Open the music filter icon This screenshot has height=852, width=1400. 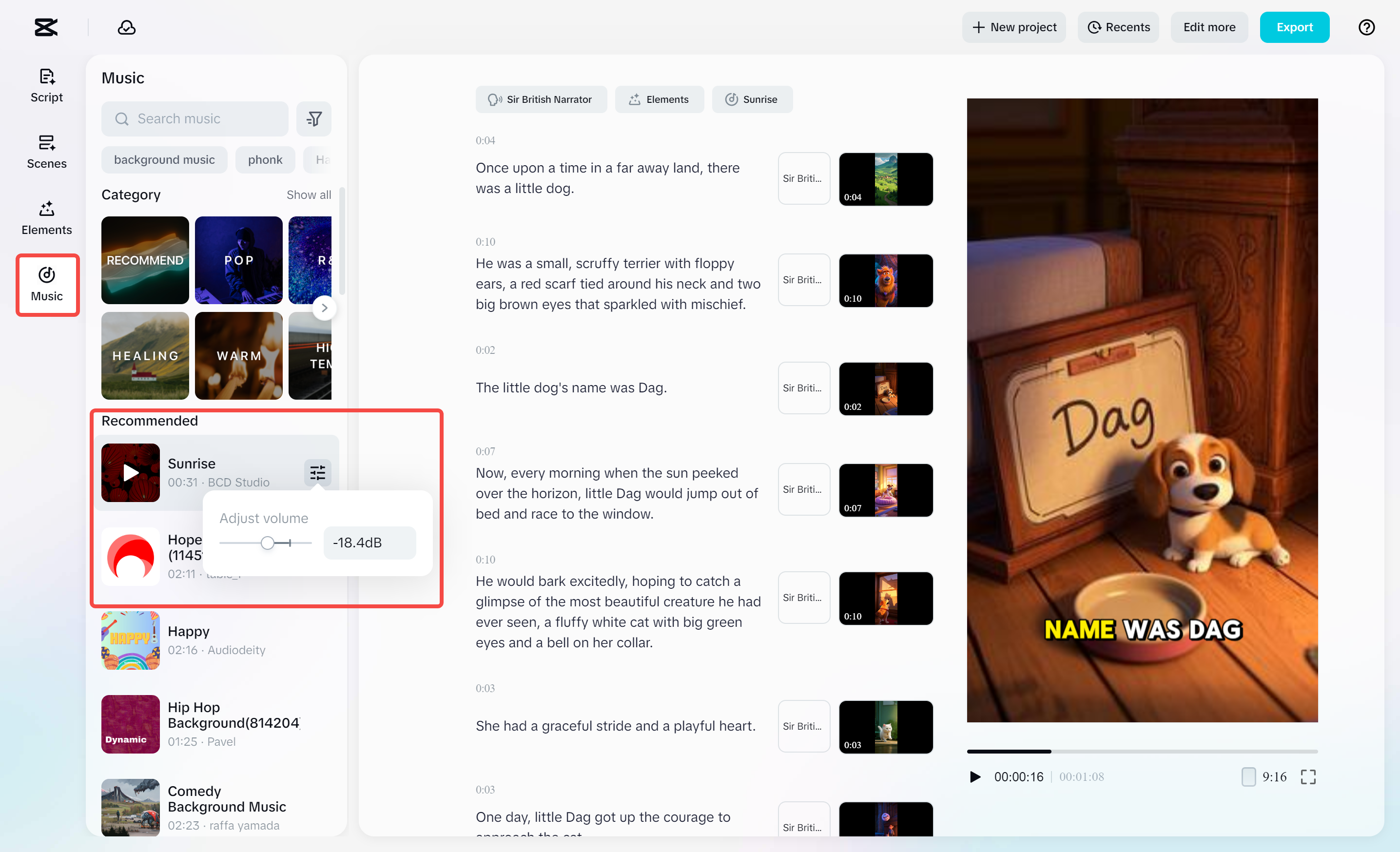click(x=313, y=119)
